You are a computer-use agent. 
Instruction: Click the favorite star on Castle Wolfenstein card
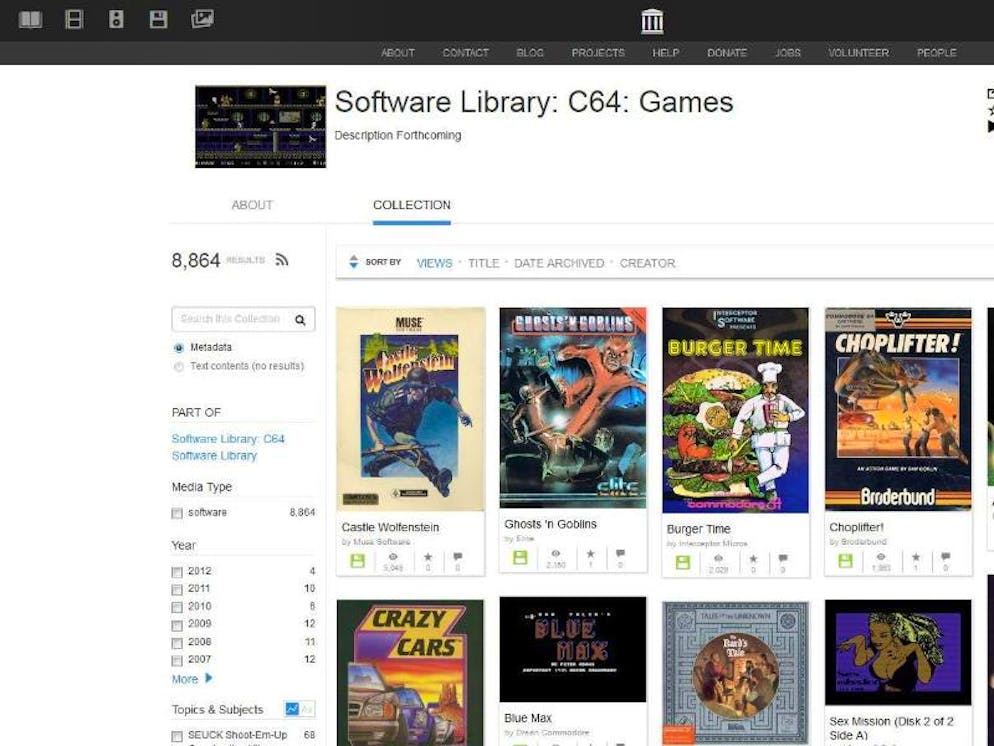[x=428, y=557]
